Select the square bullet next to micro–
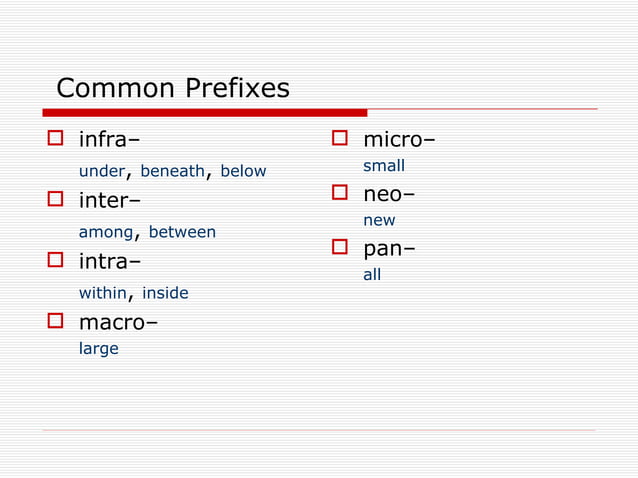638x478 pixels. click(x=339, y=137)
